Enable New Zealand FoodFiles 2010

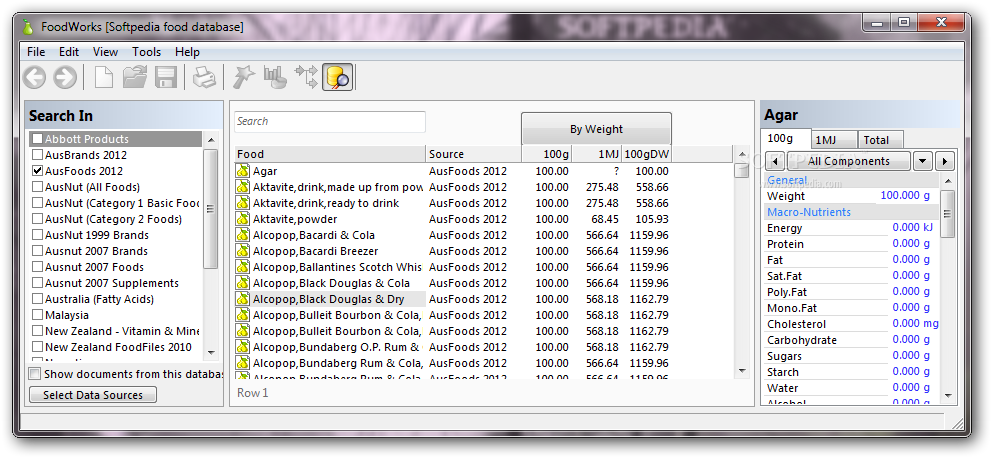[38, 347]
